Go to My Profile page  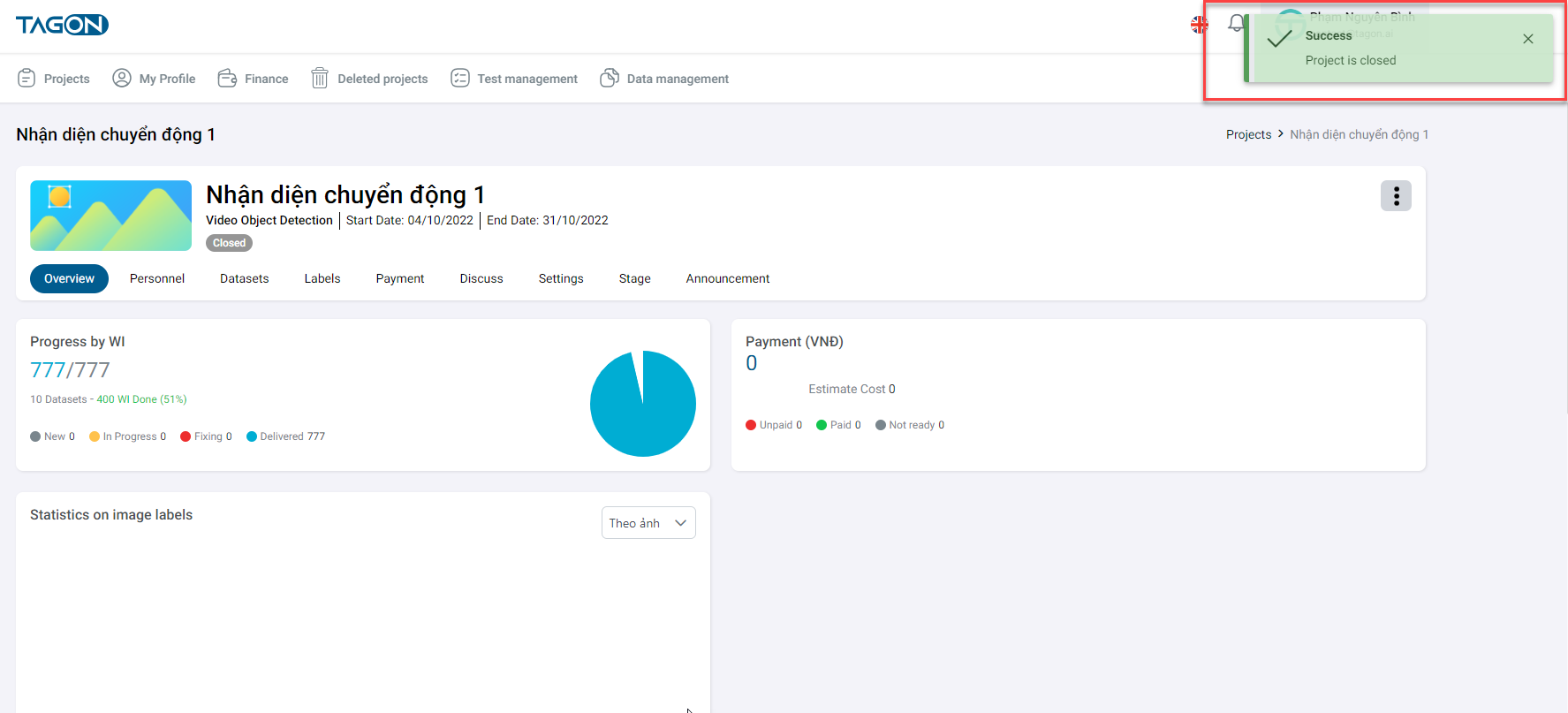pyautogui.click(x=154, y=79)
